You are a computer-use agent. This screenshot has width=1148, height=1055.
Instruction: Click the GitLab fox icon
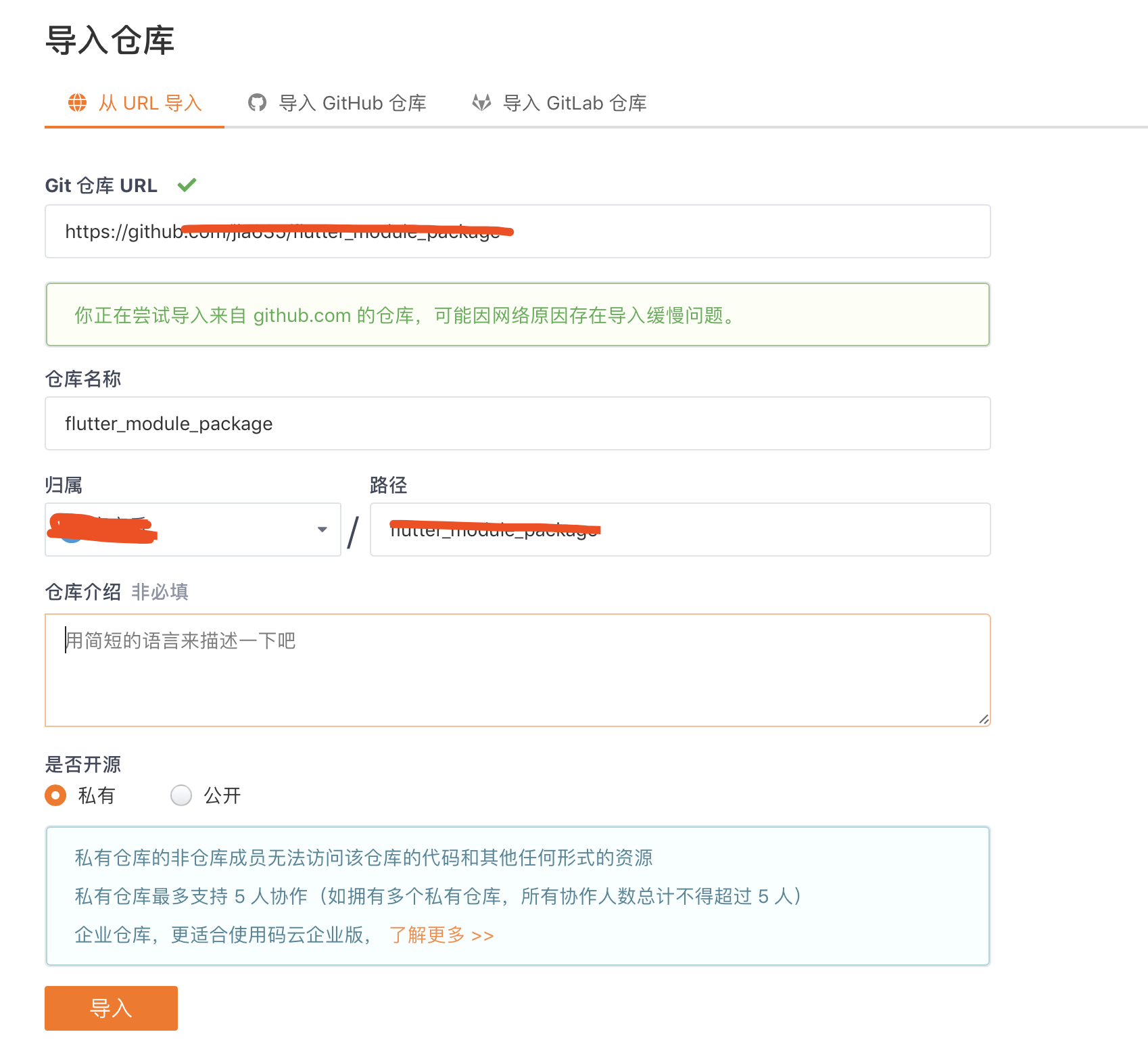pos(481,103)
